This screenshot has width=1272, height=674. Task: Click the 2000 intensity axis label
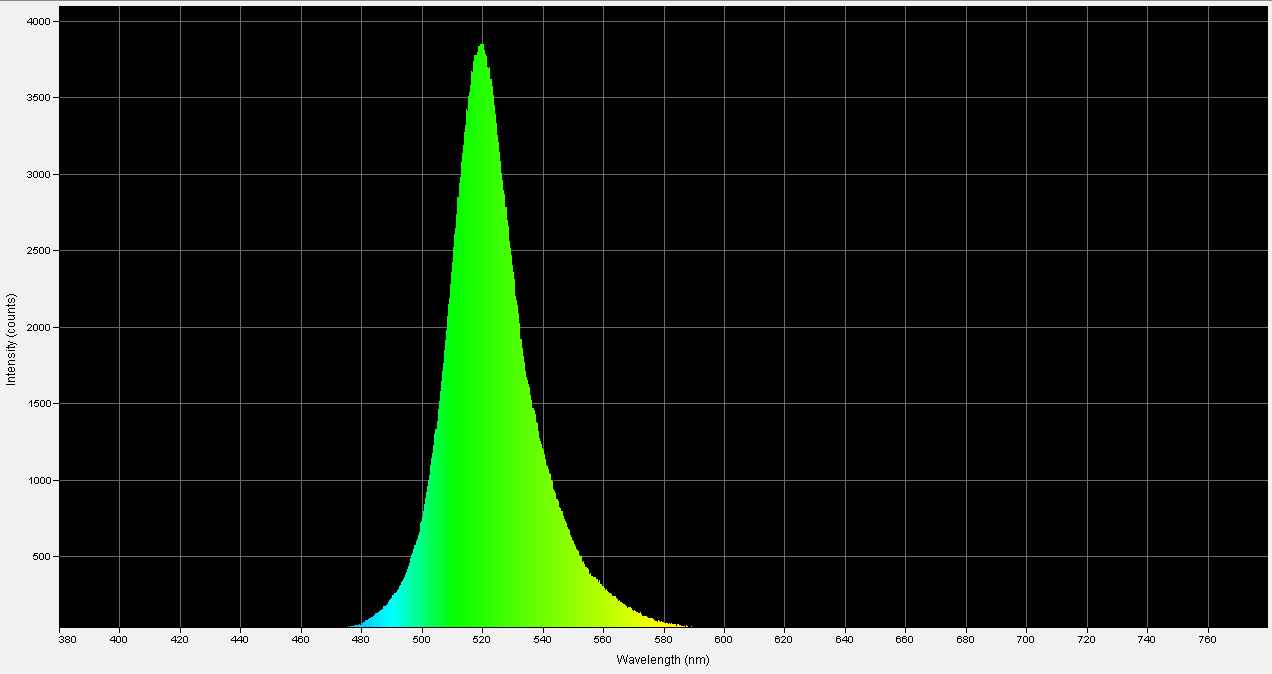[x=40, y=327]
